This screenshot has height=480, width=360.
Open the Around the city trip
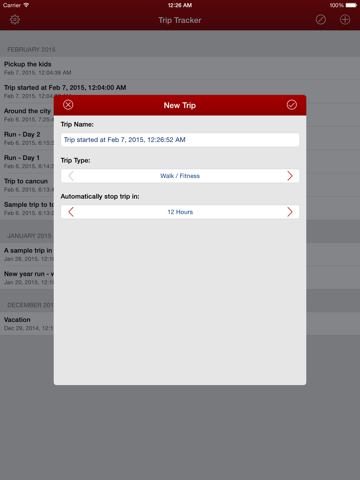[x=27, y=115]
